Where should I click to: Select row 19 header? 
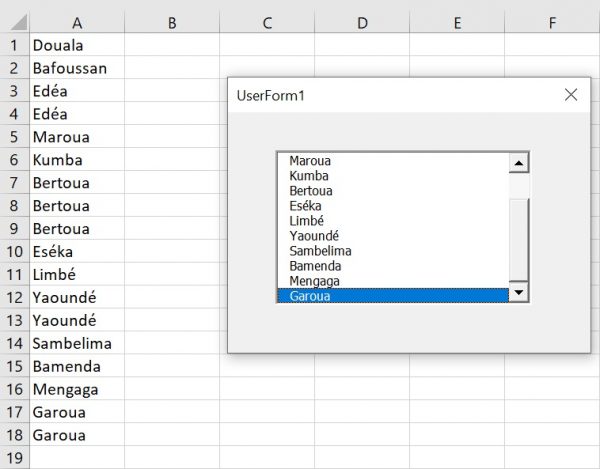click(15, 458)
